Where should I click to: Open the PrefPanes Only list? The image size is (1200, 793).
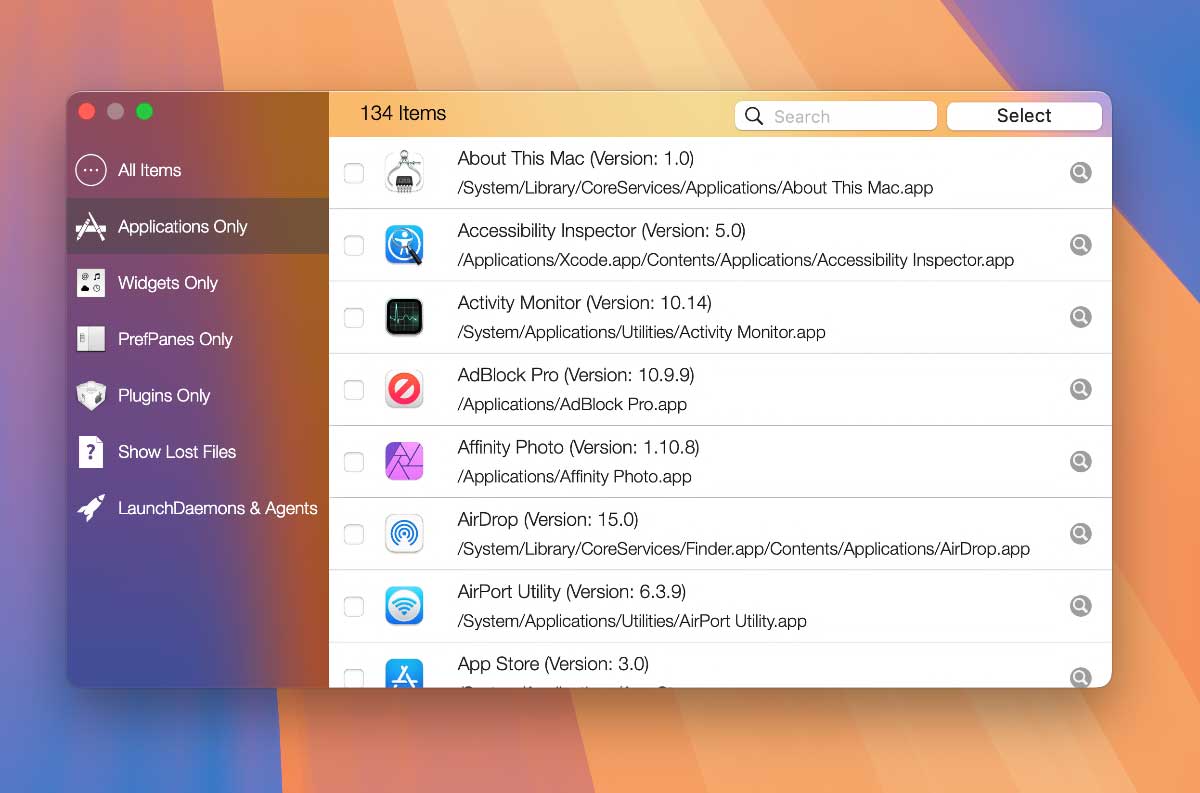(198, 339)
